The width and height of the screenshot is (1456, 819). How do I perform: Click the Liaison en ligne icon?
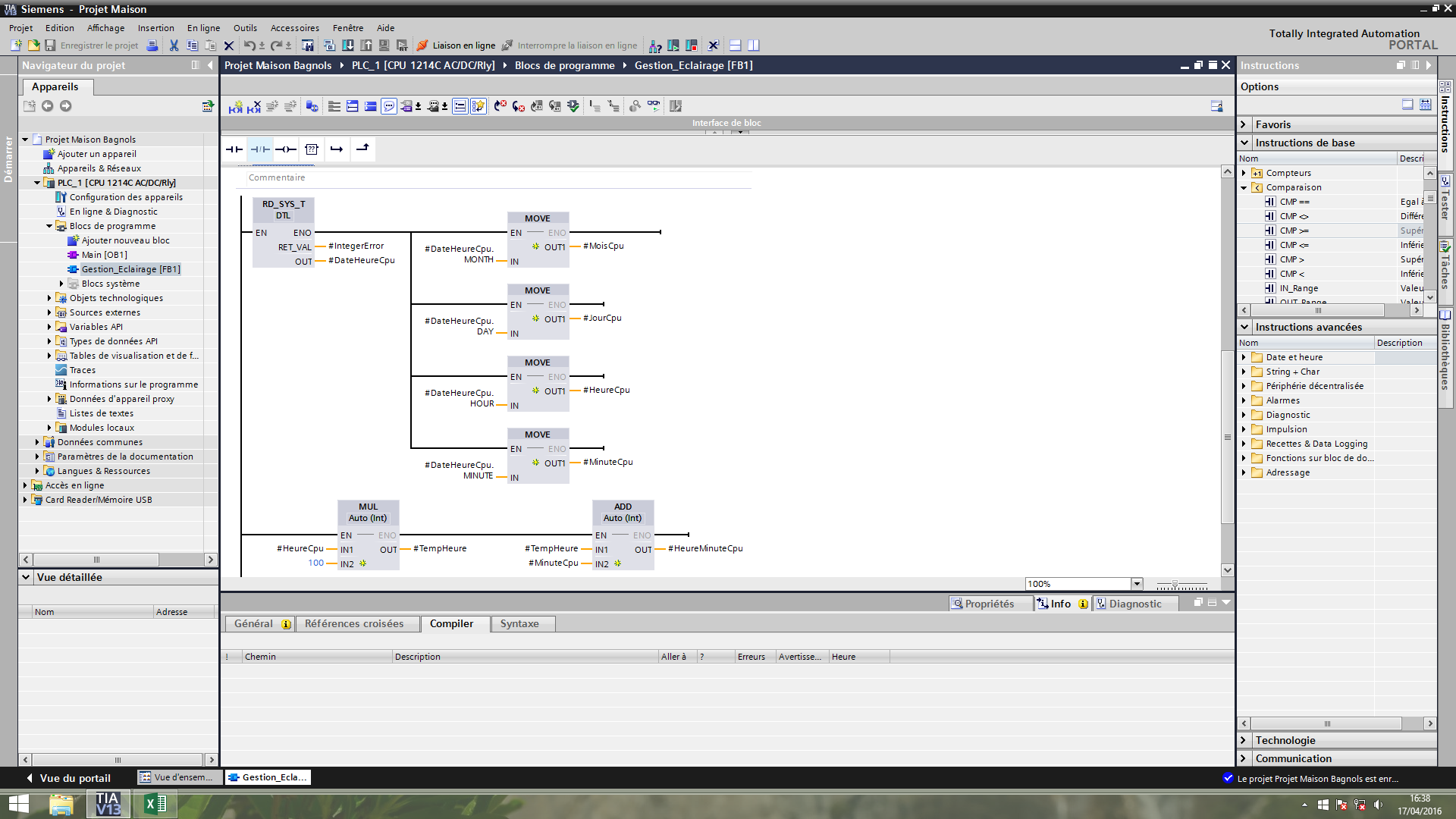tap(422, 45)
